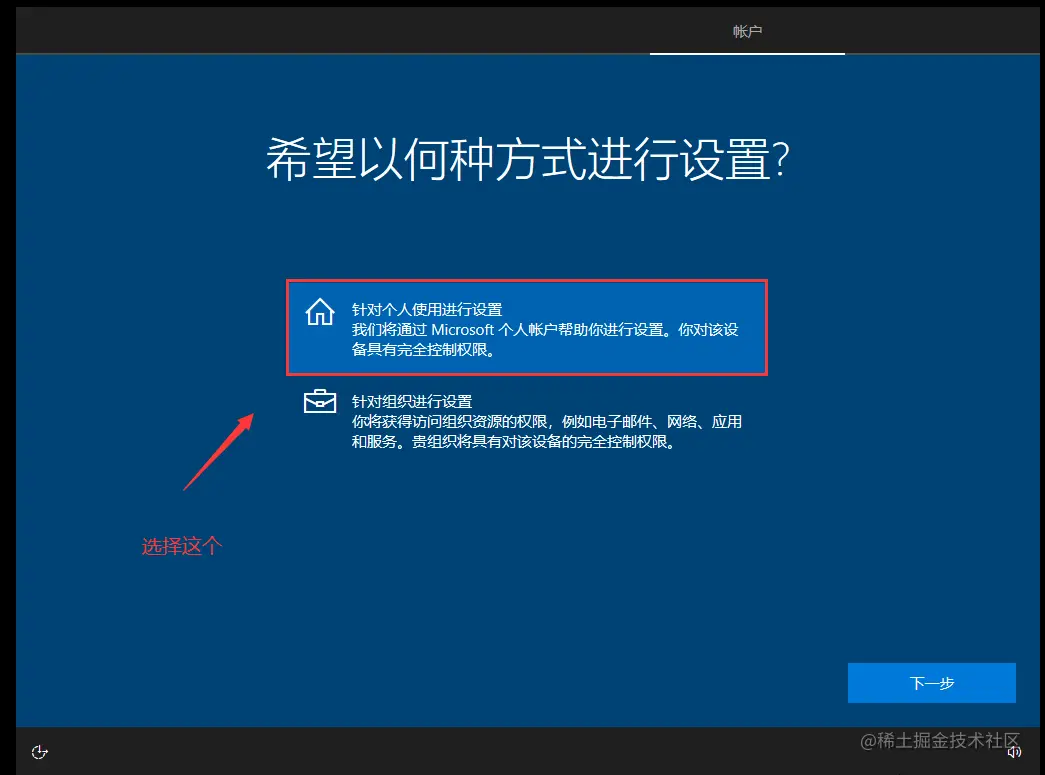Click the accessibility clock-style icon at screen bottom
The image size is (1045, 775).
[x=40, y=751]
